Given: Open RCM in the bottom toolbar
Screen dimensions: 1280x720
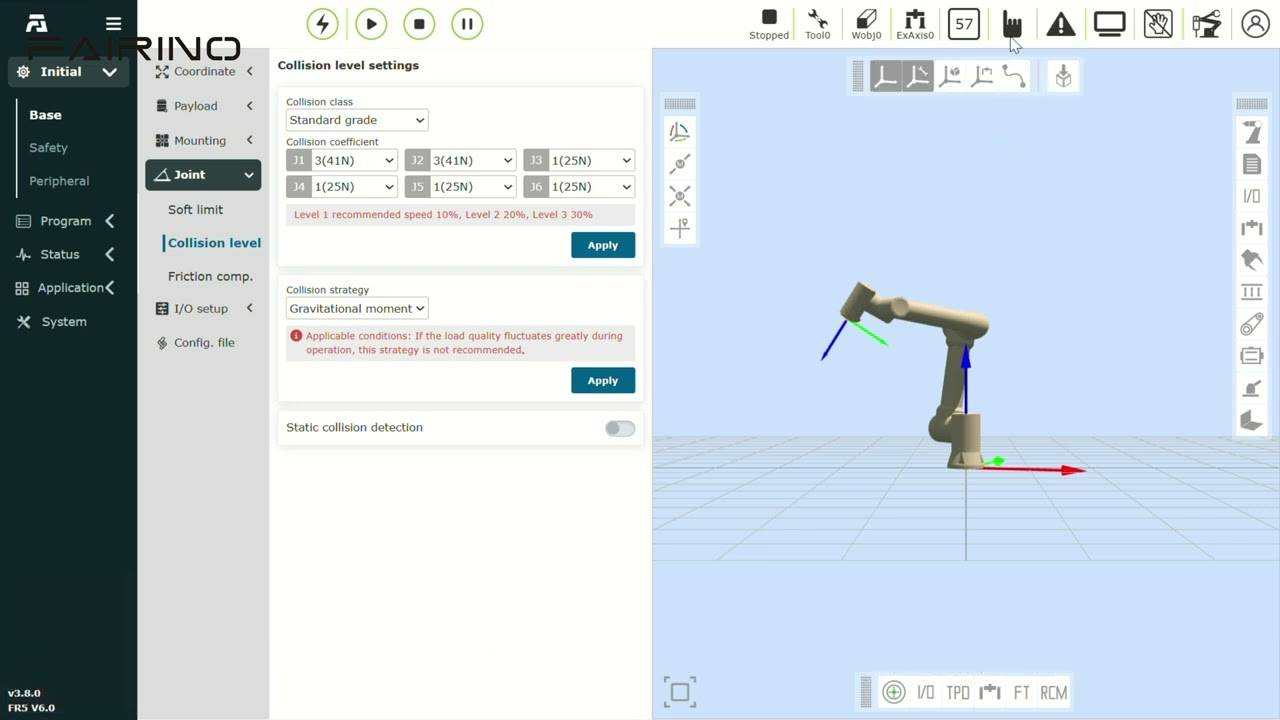Looking at the screenshot, I should tap(1054, 692).
